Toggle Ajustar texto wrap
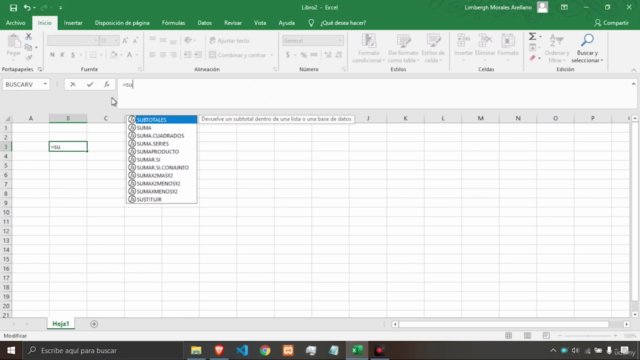 [x=229, y=41]
